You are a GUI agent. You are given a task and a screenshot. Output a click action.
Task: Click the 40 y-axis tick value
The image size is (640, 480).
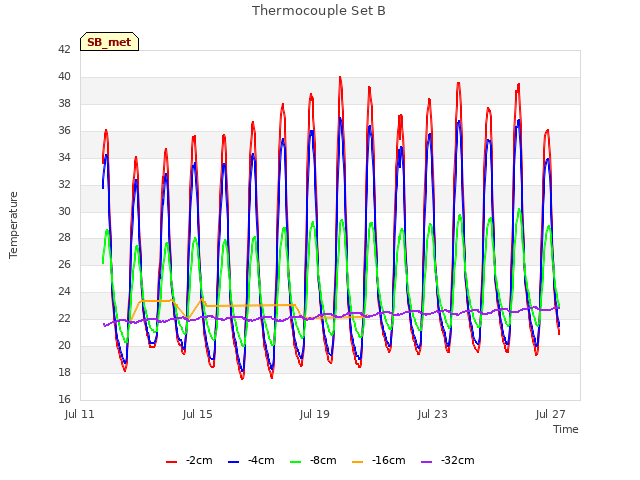[64, 76]
